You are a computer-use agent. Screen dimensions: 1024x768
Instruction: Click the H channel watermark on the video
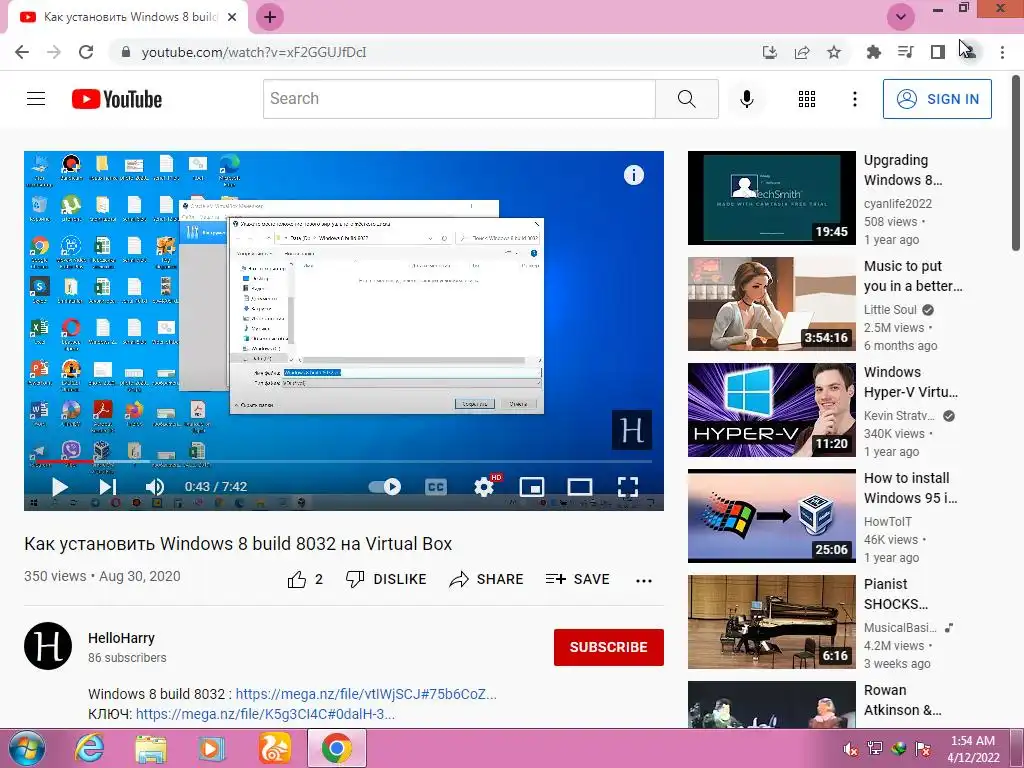(x=631, y=430)
